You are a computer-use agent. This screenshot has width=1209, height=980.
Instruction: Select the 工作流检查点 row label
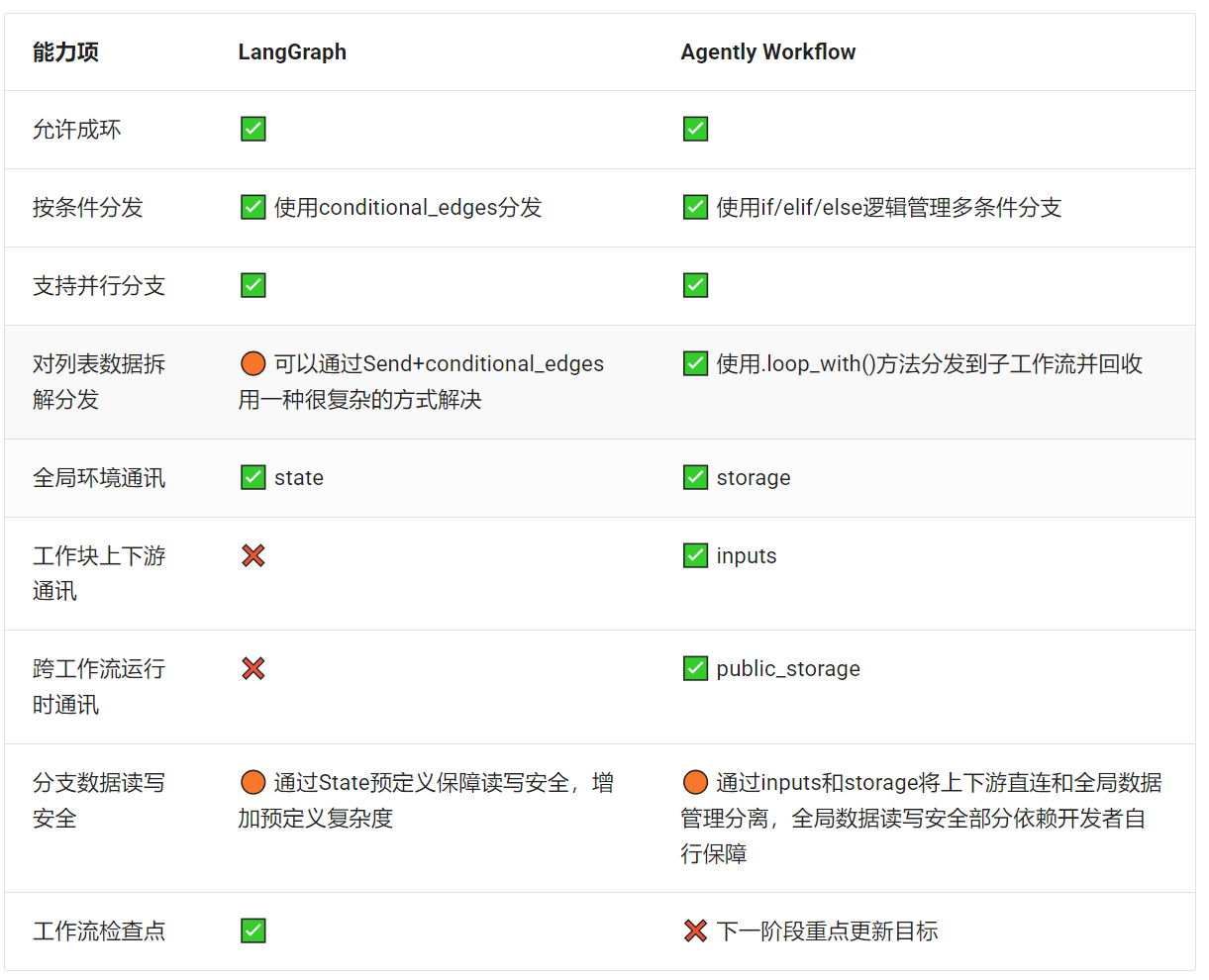99,931
